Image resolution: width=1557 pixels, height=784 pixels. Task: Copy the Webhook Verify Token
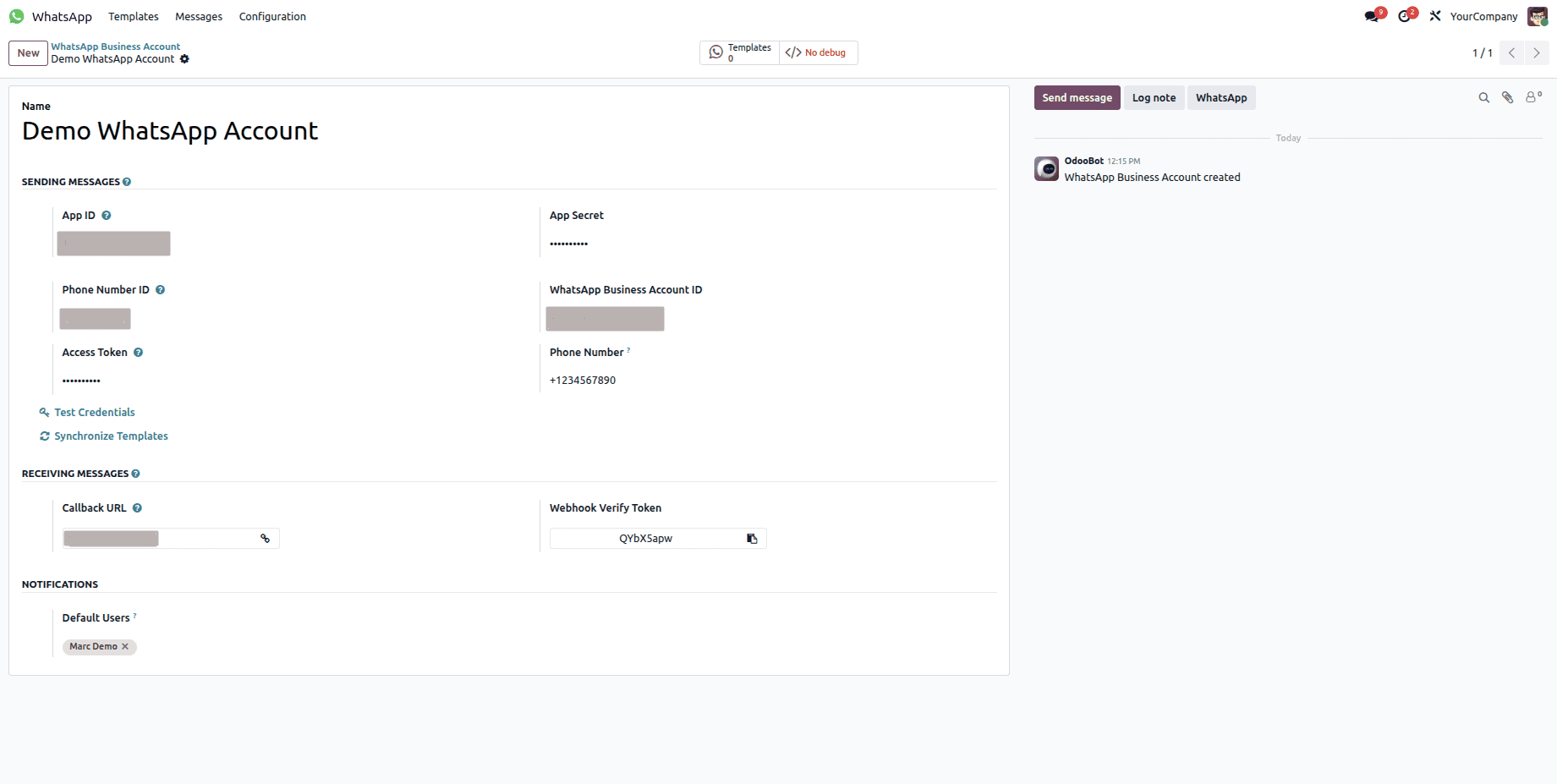[752, 539]
